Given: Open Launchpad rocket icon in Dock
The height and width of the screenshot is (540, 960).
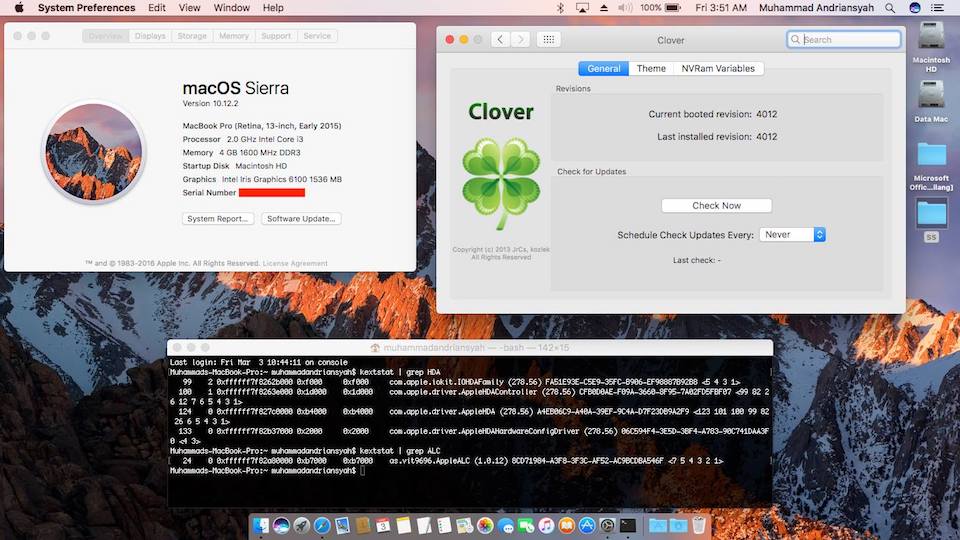Looking at the screenshot, I should tap(301, 525).
